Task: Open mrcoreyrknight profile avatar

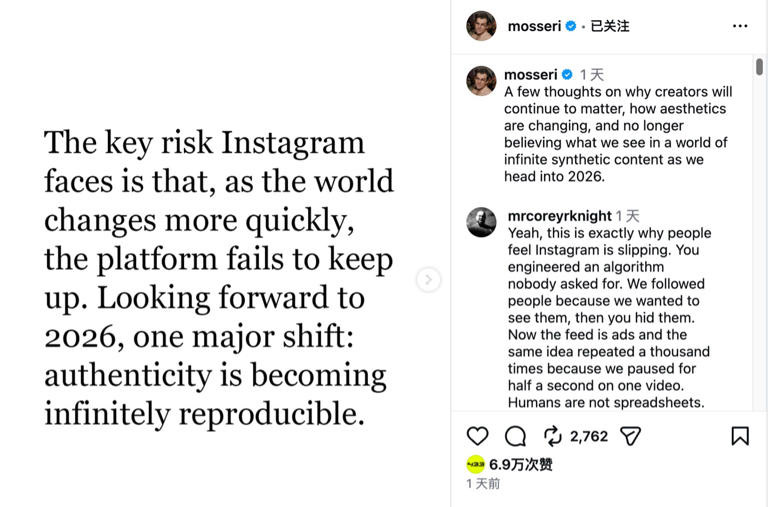Action: point(481,222)
